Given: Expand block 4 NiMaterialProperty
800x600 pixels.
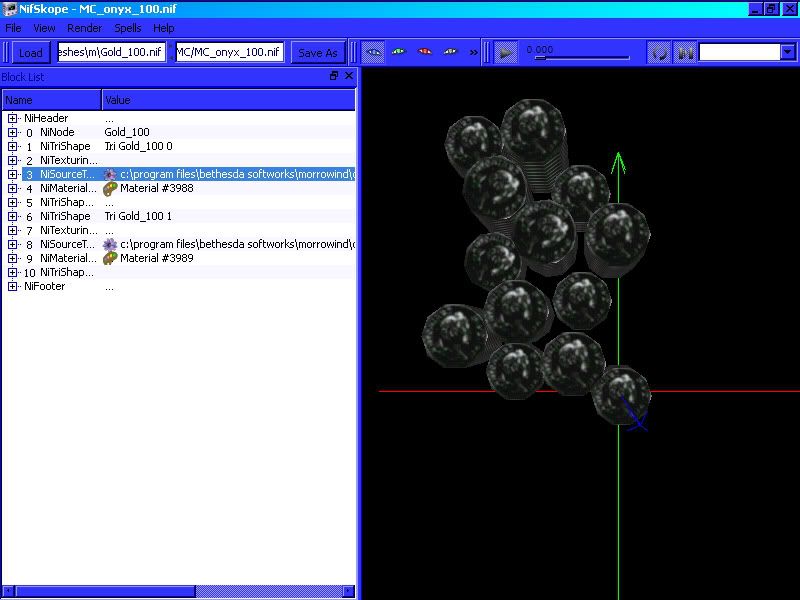Looking at the screenshot, I should pos(12,188).
